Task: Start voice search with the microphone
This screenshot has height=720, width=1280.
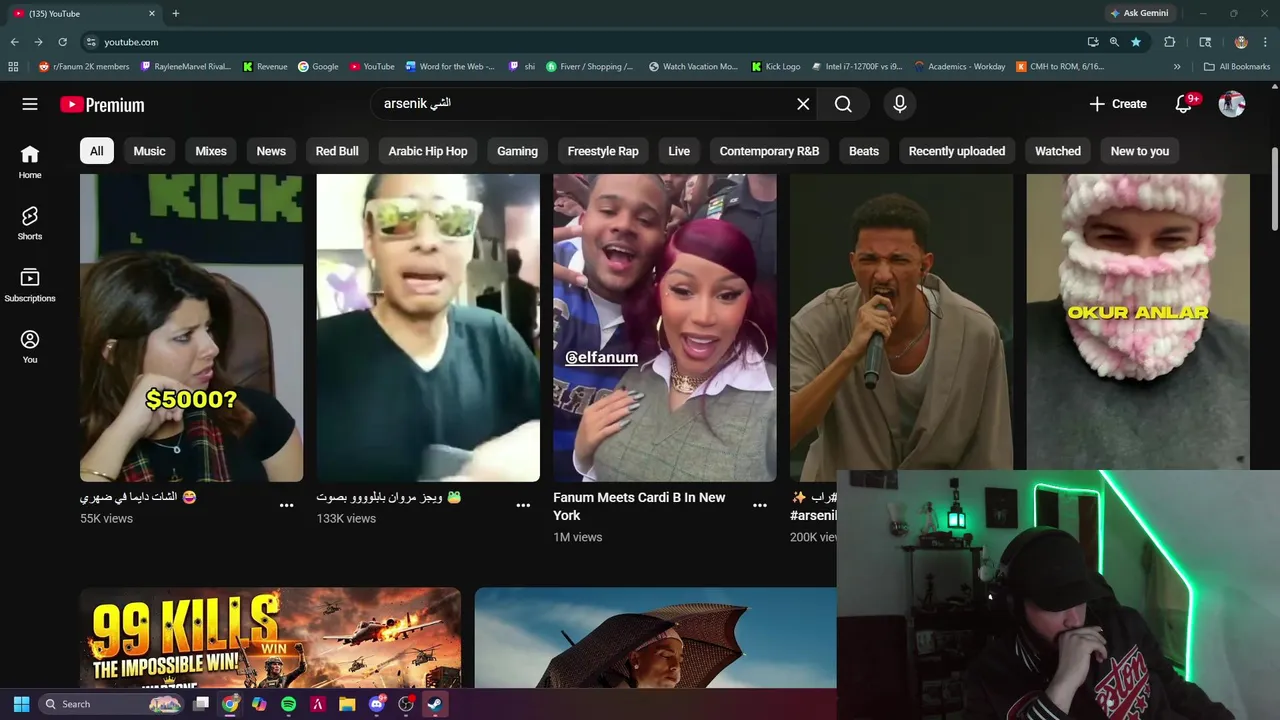Action: click(x=900, y=104)
